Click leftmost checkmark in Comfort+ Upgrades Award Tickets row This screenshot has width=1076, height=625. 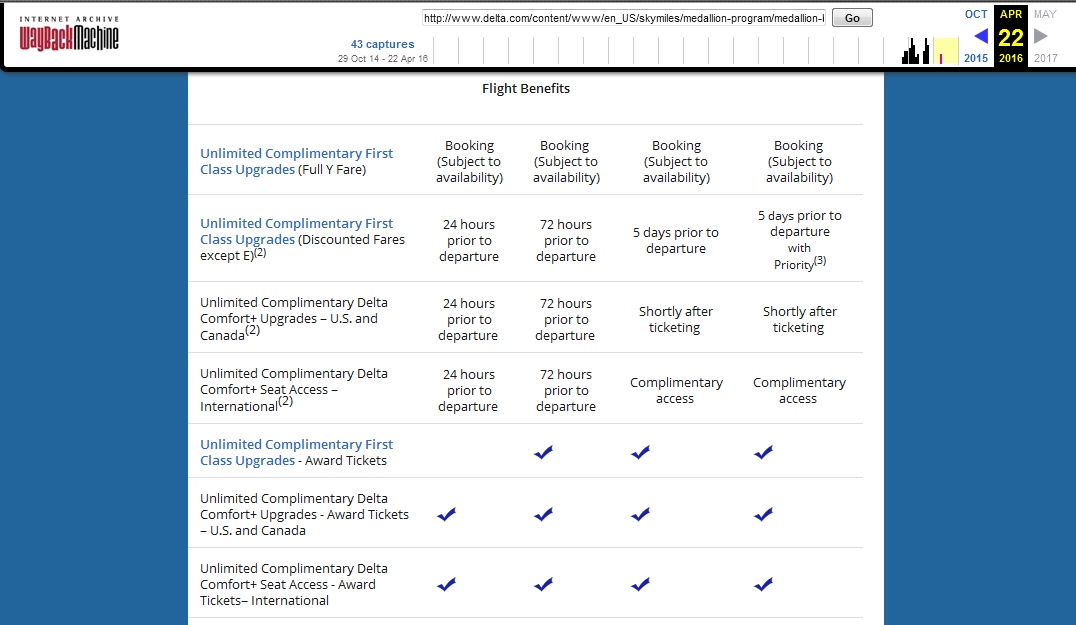446,515
